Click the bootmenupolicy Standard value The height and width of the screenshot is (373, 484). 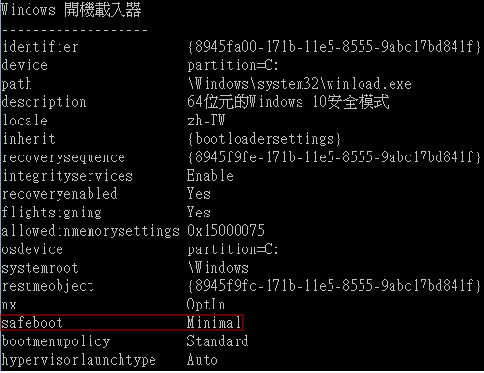click(217, 341)
